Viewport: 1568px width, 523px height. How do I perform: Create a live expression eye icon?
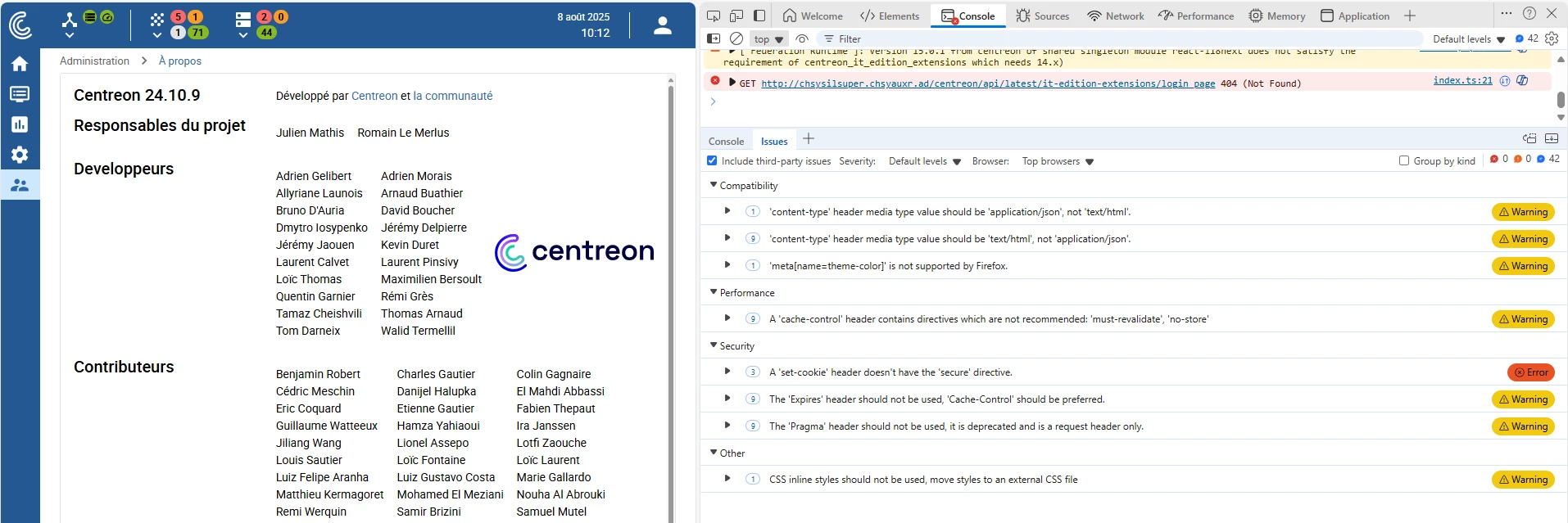[x=802, y=38]
